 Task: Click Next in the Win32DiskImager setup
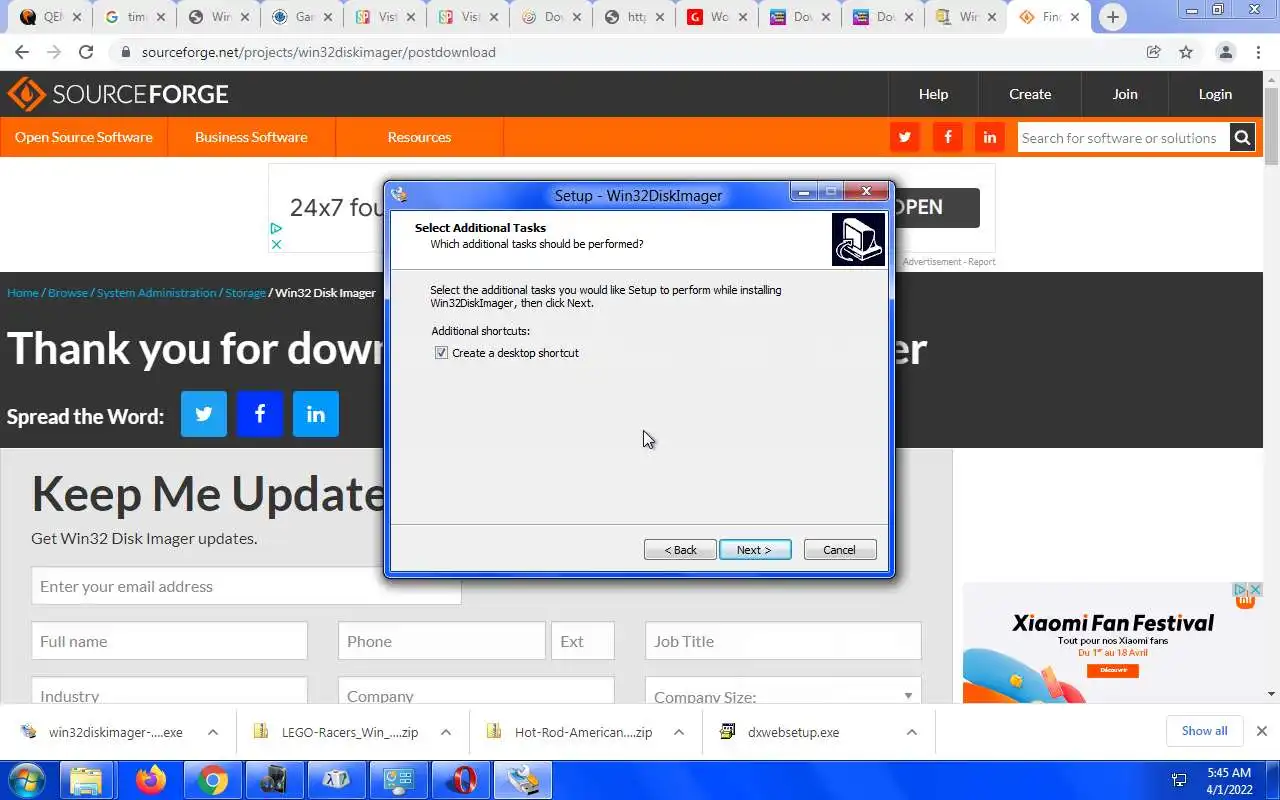tap(755, 550)
